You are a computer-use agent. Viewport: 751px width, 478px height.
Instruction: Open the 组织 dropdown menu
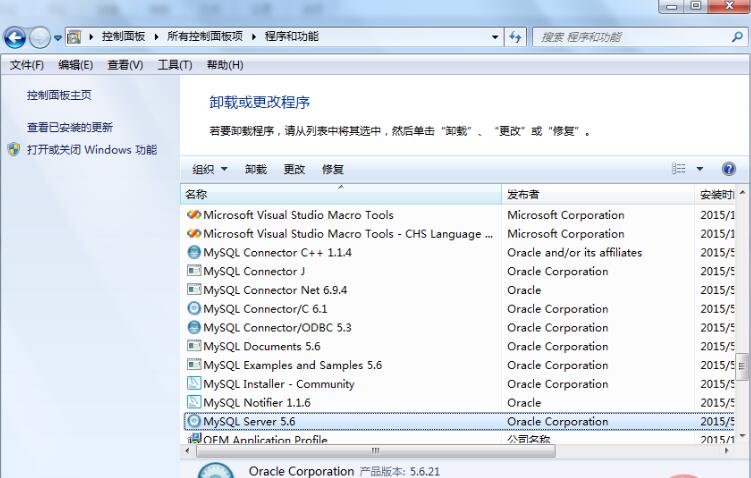pos(210,169)
